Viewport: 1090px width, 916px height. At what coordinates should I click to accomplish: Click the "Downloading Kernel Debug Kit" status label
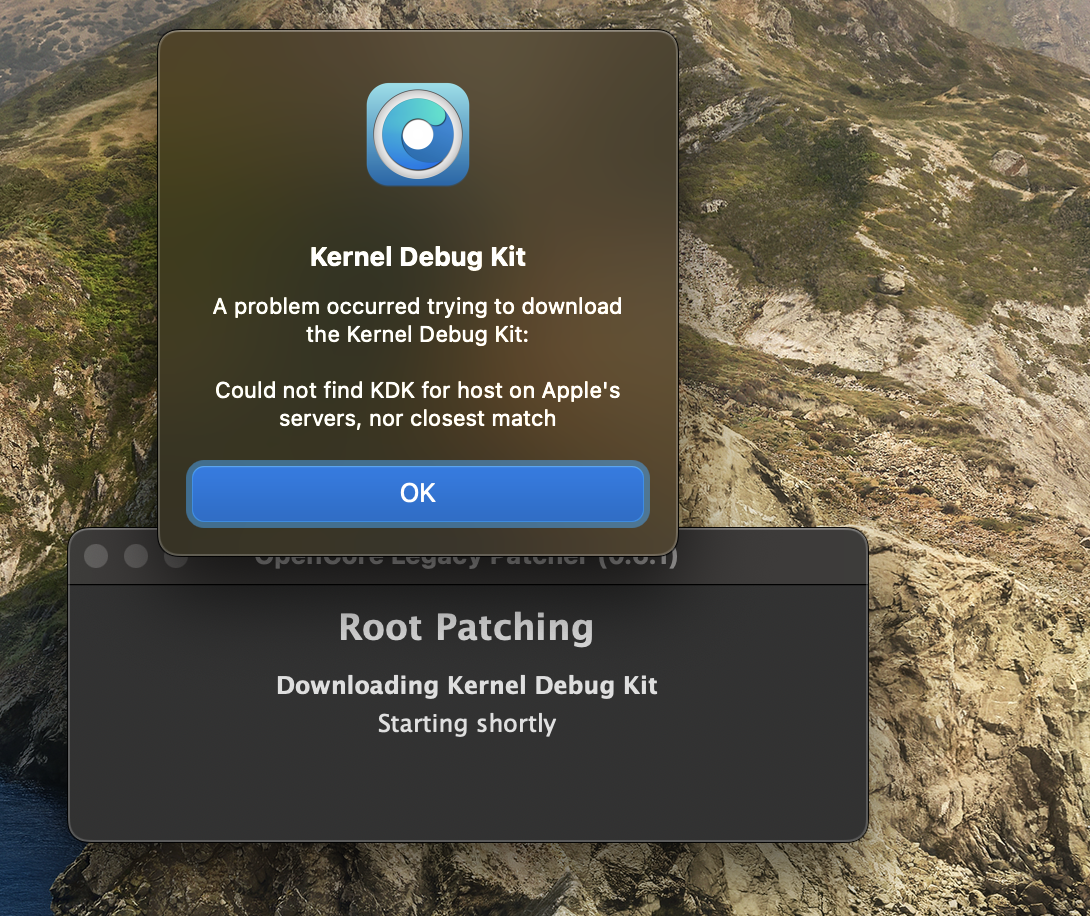[x=466, y=685]
